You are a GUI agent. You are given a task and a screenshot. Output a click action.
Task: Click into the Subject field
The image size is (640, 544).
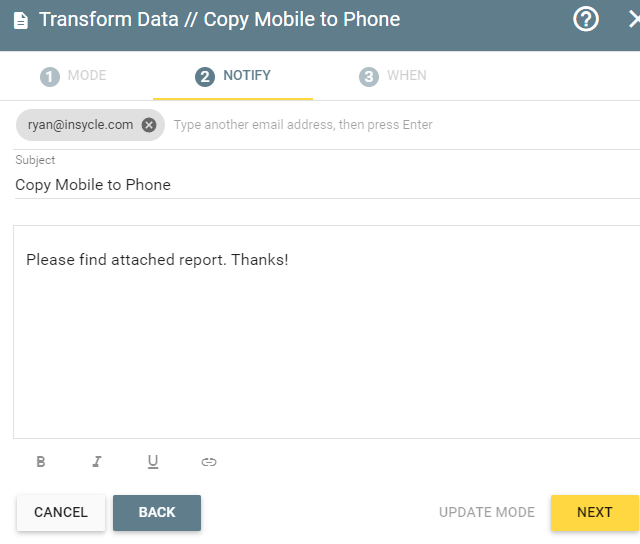(327, 185)
